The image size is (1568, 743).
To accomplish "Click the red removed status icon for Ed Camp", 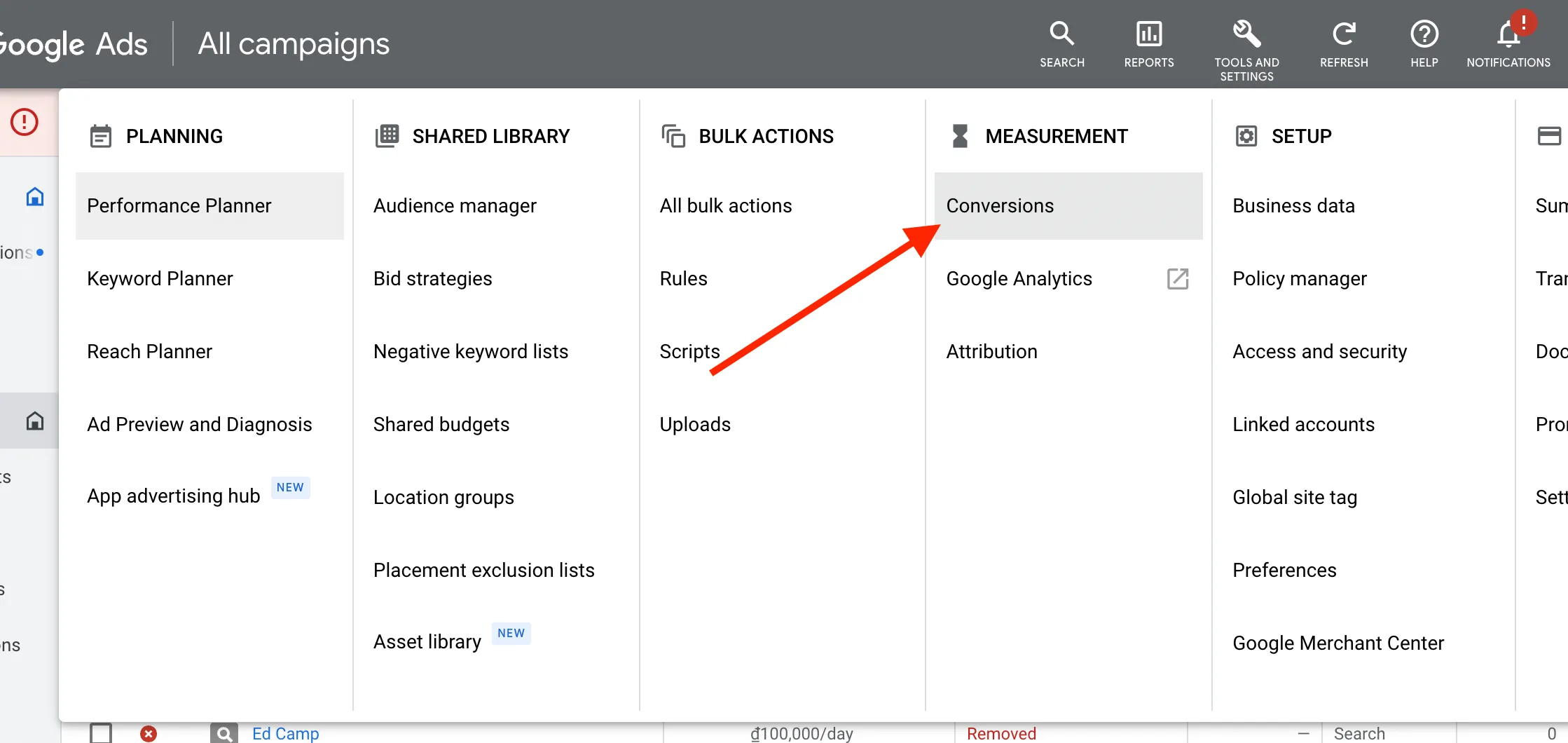I will (149, 733).
